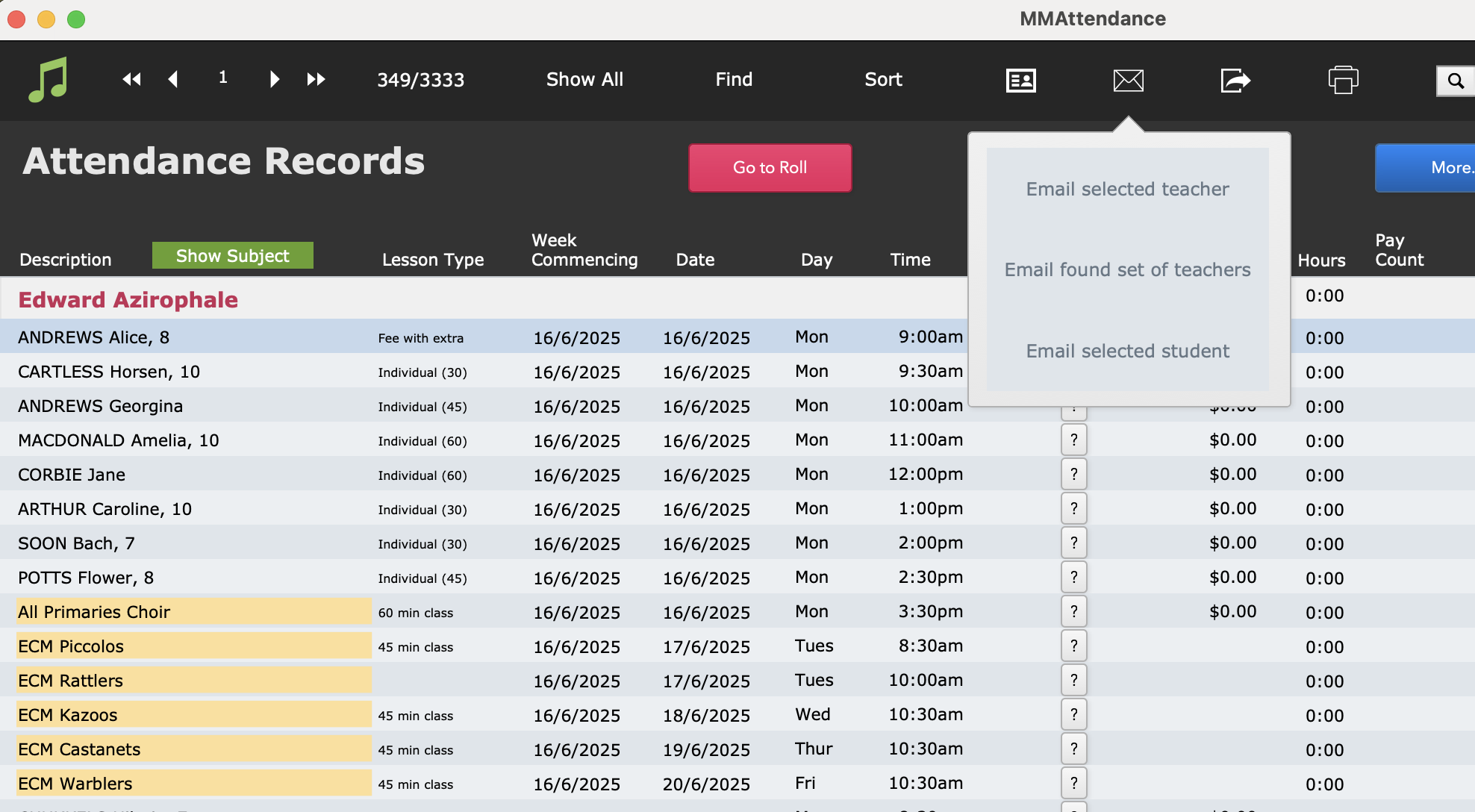Click attendance ? box for SOON Bach row
This screenshot has height=812, width=1475.
pos(1073,543)
